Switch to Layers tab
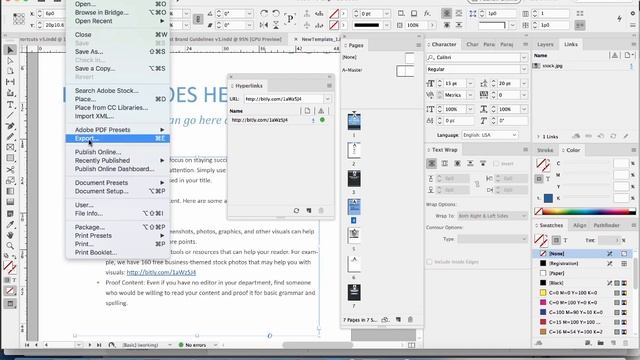 (x=545, y=44)
